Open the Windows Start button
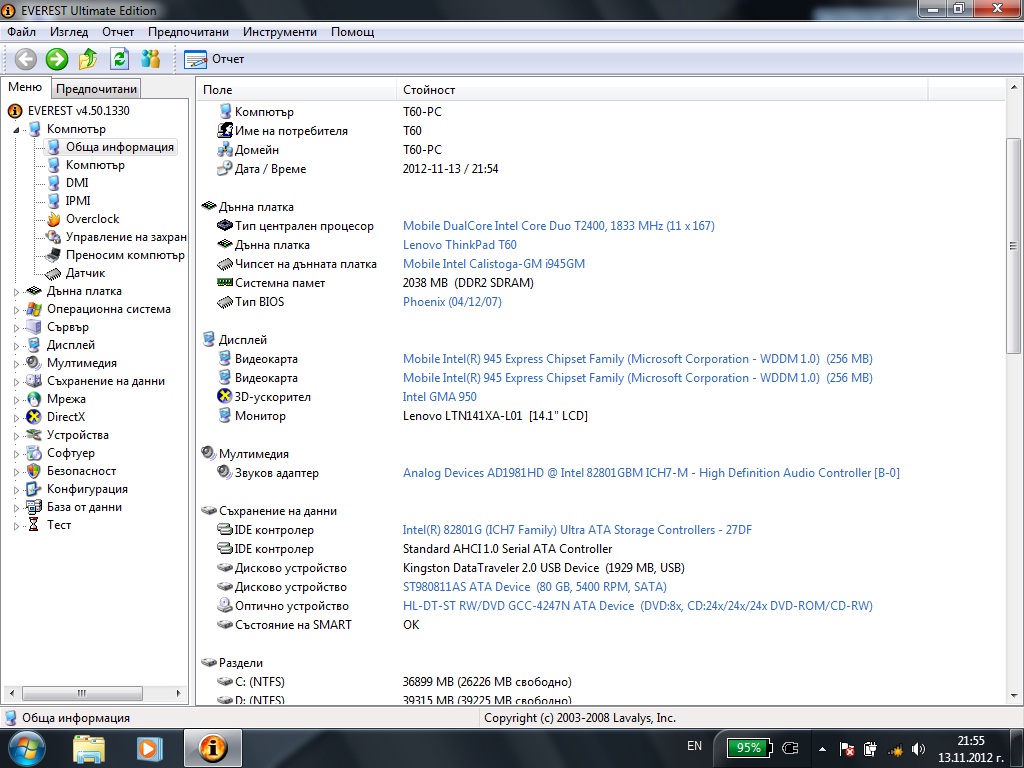 point(25,748)
